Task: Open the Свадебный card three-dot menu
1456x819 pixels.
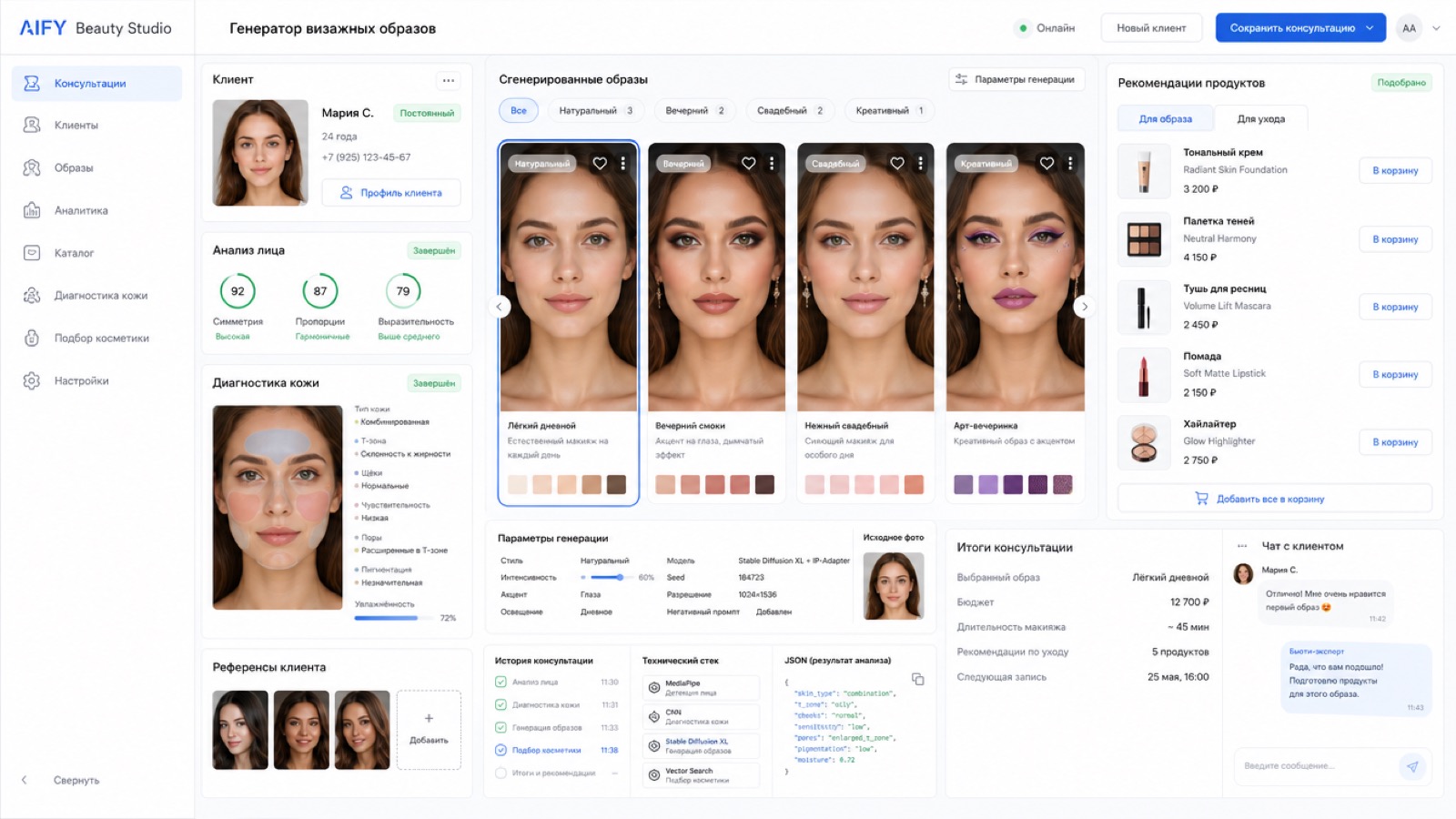Action: [920, 164]
